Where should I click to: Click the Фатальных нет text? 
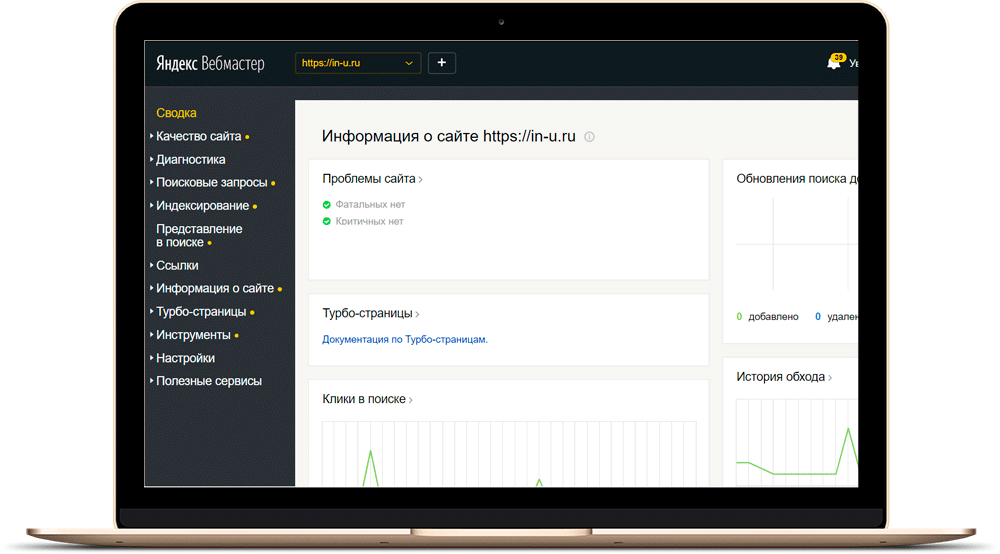pos(370,205)
